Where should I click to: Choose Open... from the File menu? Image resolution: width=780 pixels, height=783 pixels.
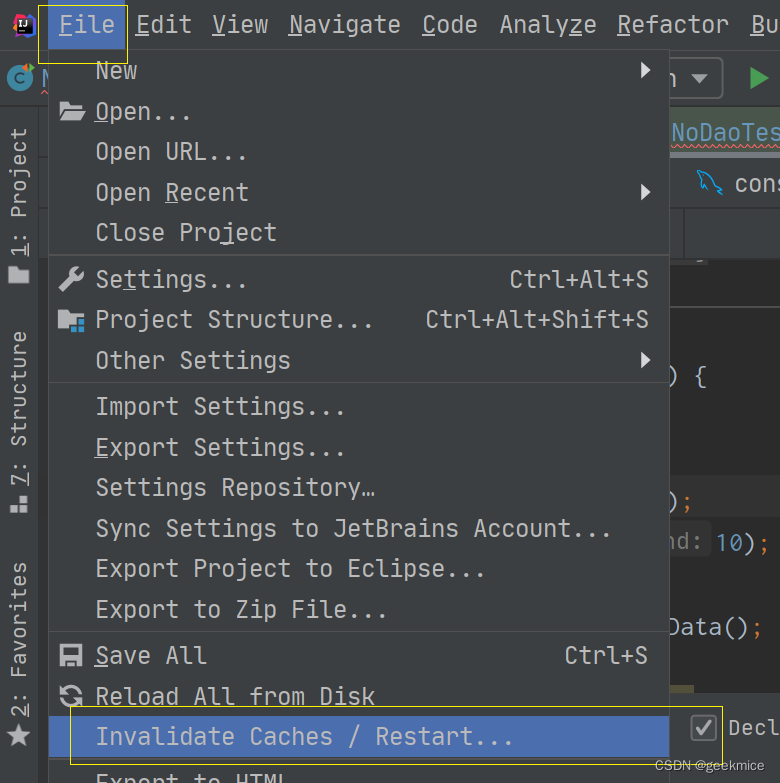359,111
